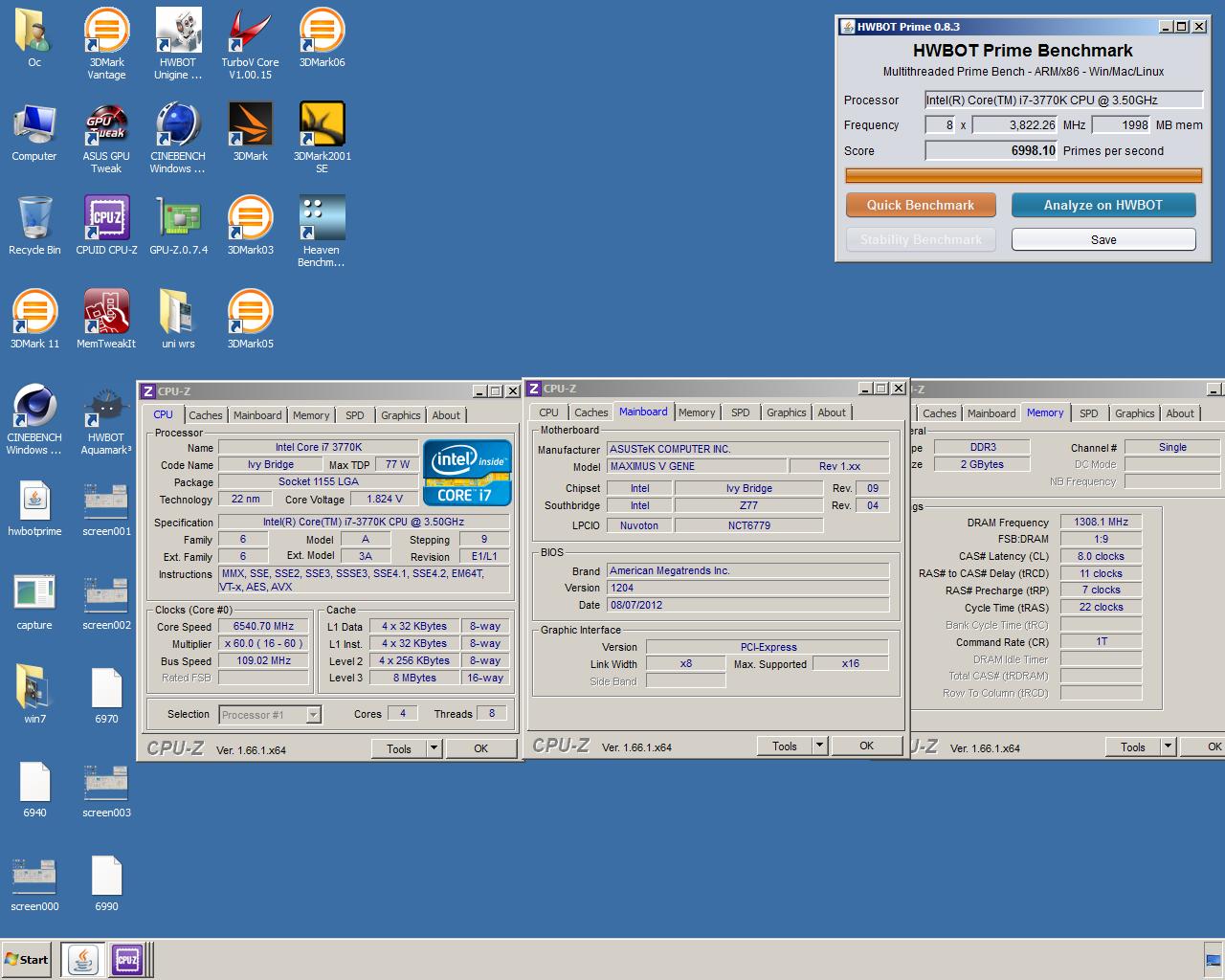The width and height of the screenshot is (1225, 980).
Task: Expand Tools dropdown arrow in Memory window
Action: tap(1168, 746)
